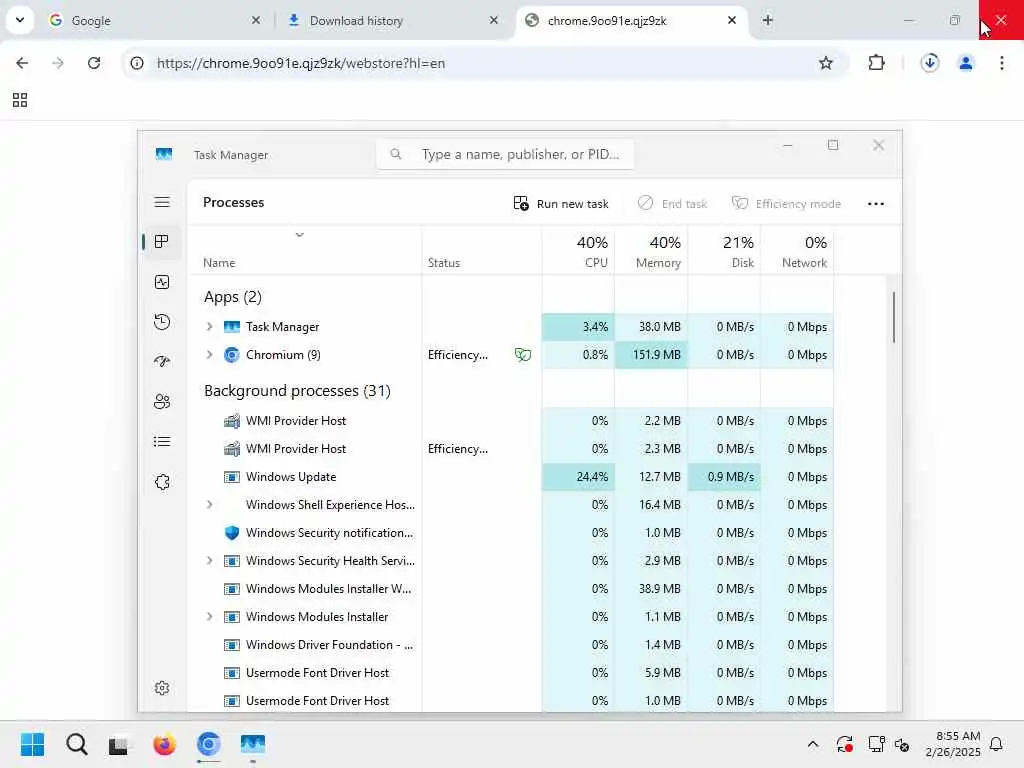This screenshot has width=1024, height=768.
Task: Click the Task Manager search field
Action: coord(505,154)
